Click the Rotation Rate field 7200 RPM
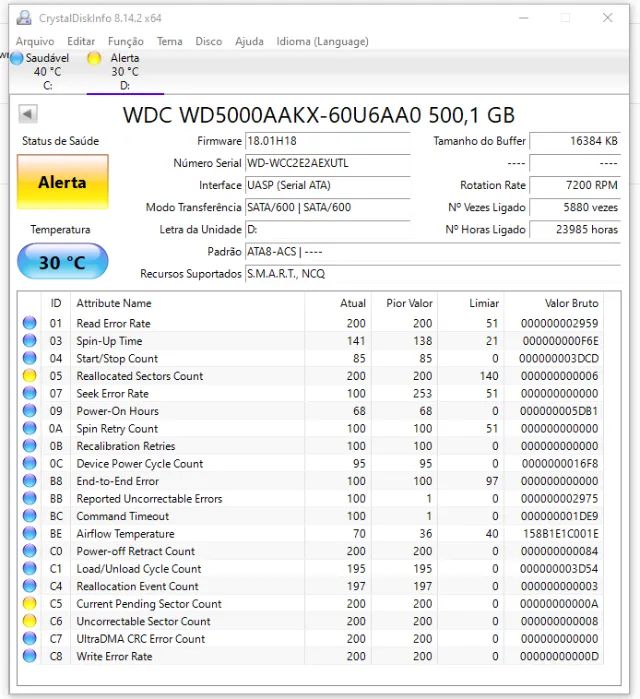Image resolution: width=640 pixels, height=699 pixels. tap(575, 185)
